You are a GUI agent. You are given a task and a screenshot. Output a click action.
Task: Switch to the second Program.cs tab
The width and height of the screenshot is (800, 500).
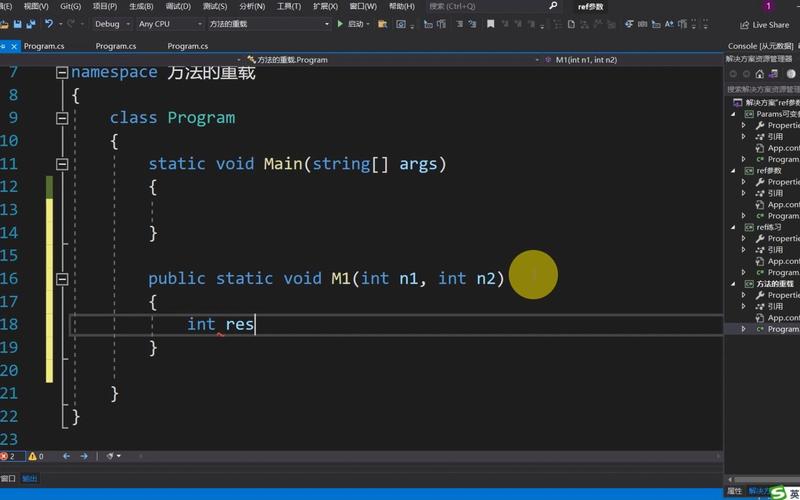click(x=116, y=46)
